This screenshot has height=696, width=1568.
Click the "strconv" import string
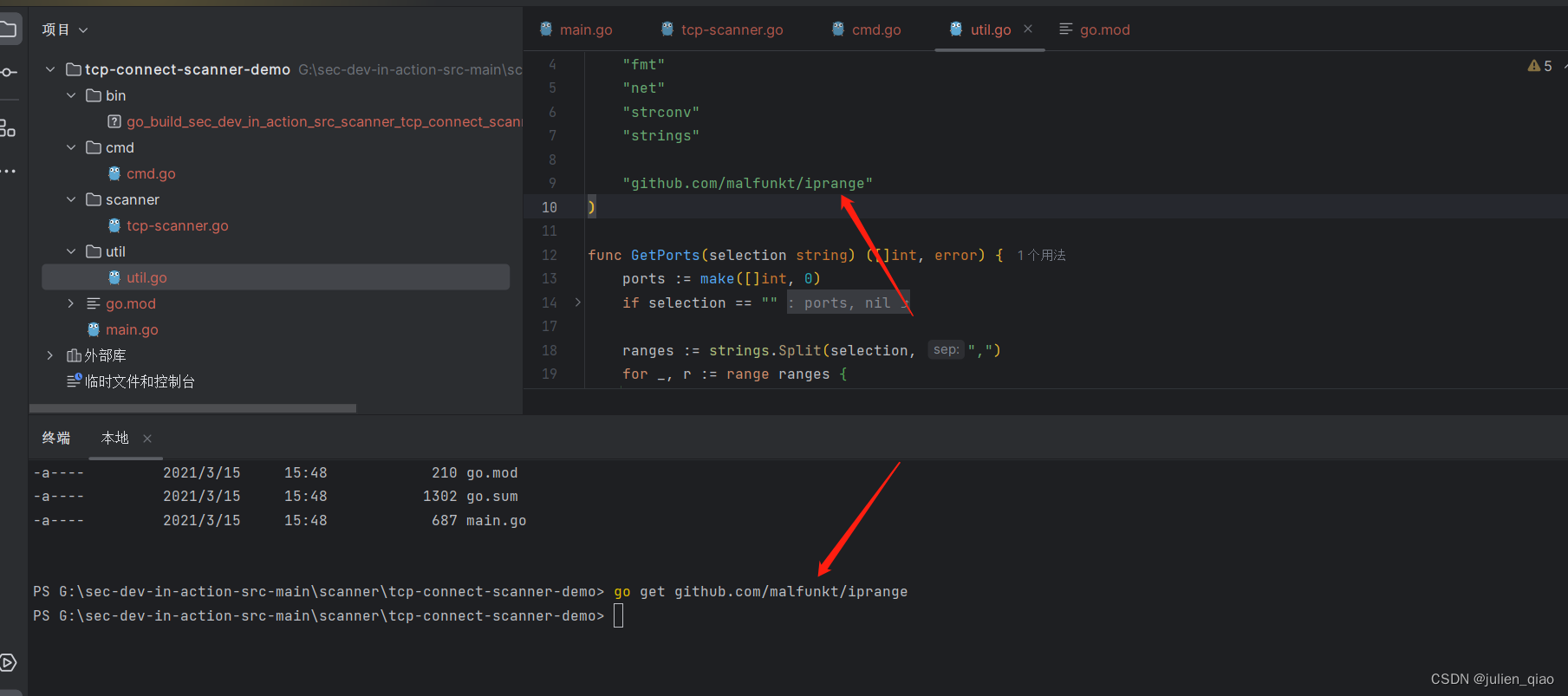tap(660, 112)
